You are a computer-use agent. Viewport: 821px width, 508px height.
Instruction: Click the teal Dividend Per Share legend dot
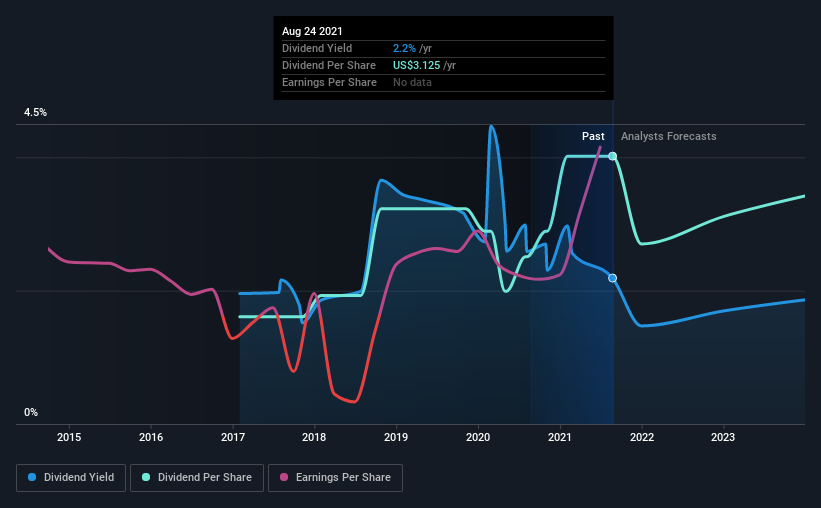[146, 477]
